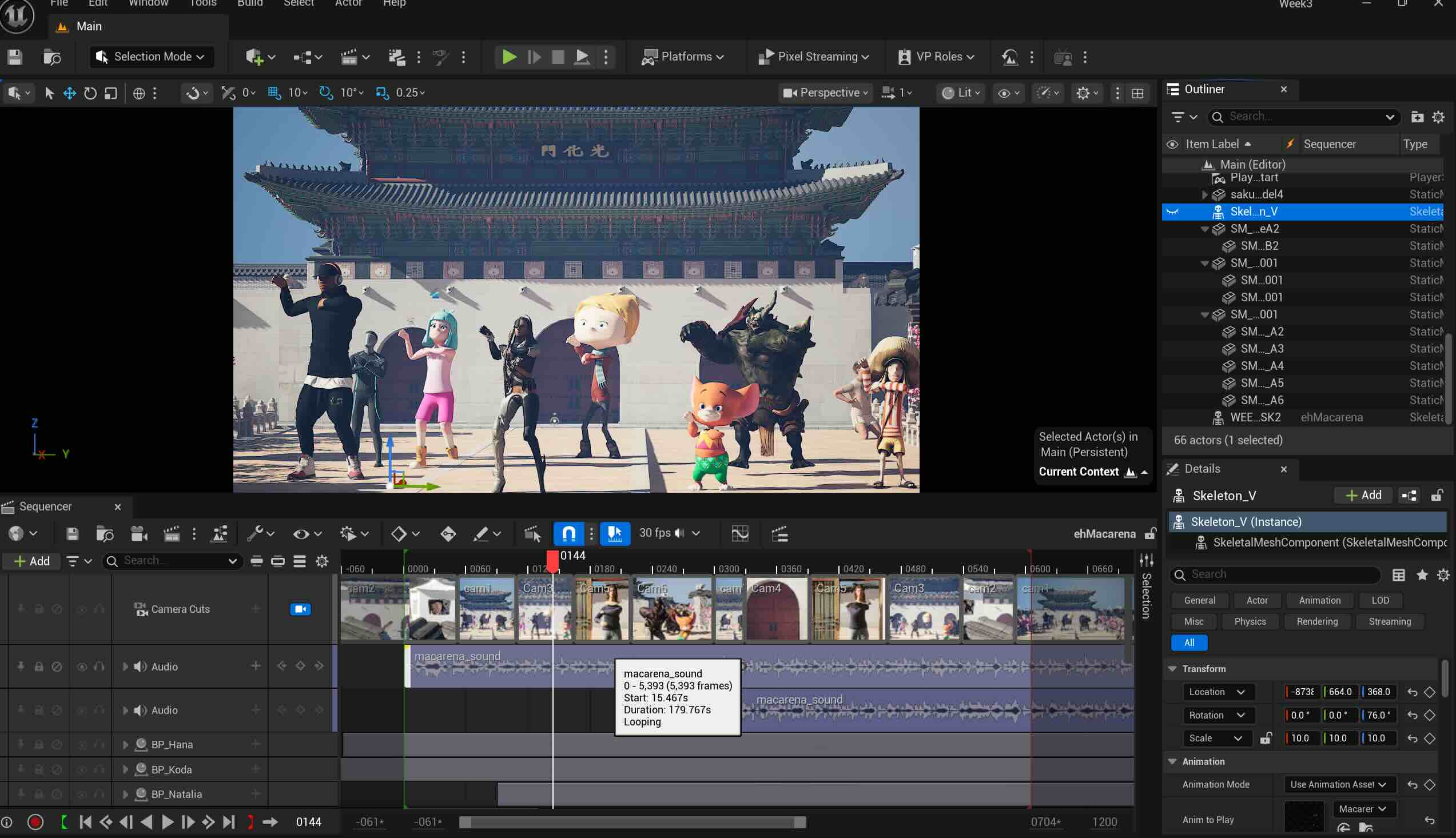
Task: Select the Physics details filter tab
Action: [x=1250, y=621]
